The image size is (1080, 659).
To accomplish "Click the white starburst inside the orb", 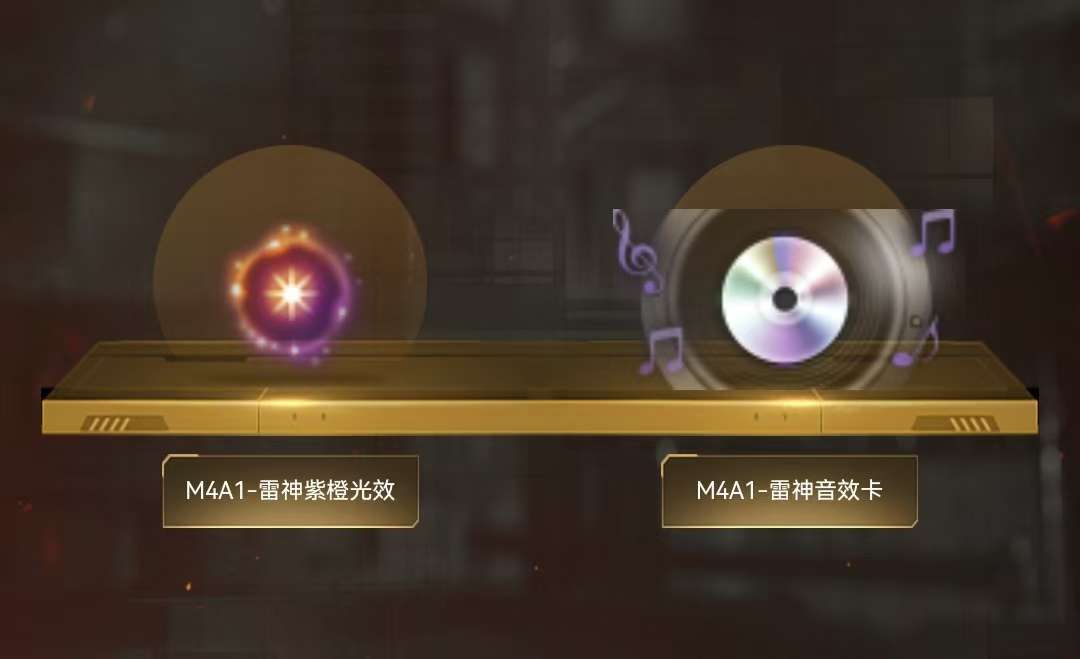I will 292,294.
